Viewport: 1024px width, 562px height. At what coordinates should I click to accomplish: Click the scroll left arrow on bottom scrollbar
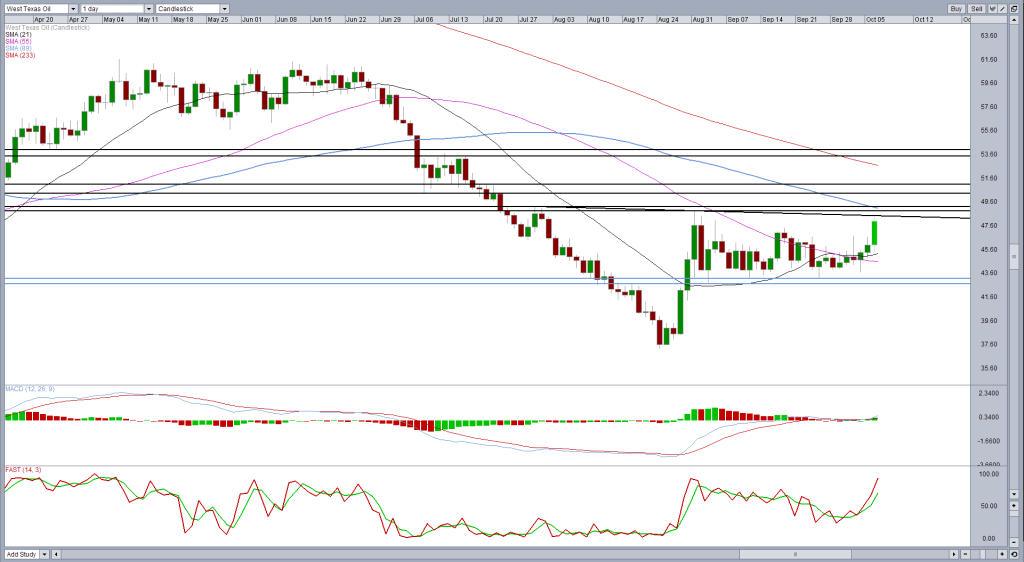[x=56, y=554]
